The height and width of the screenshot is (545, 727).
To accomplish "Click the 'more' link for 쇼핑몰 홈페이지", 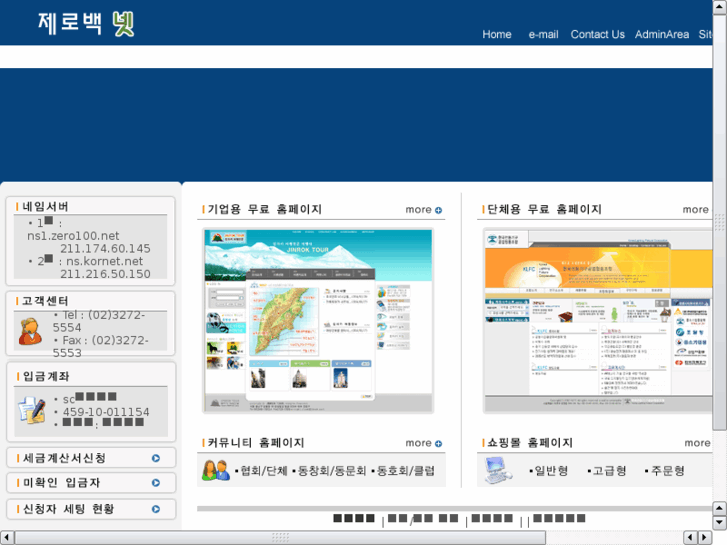I will pos(697,443).
